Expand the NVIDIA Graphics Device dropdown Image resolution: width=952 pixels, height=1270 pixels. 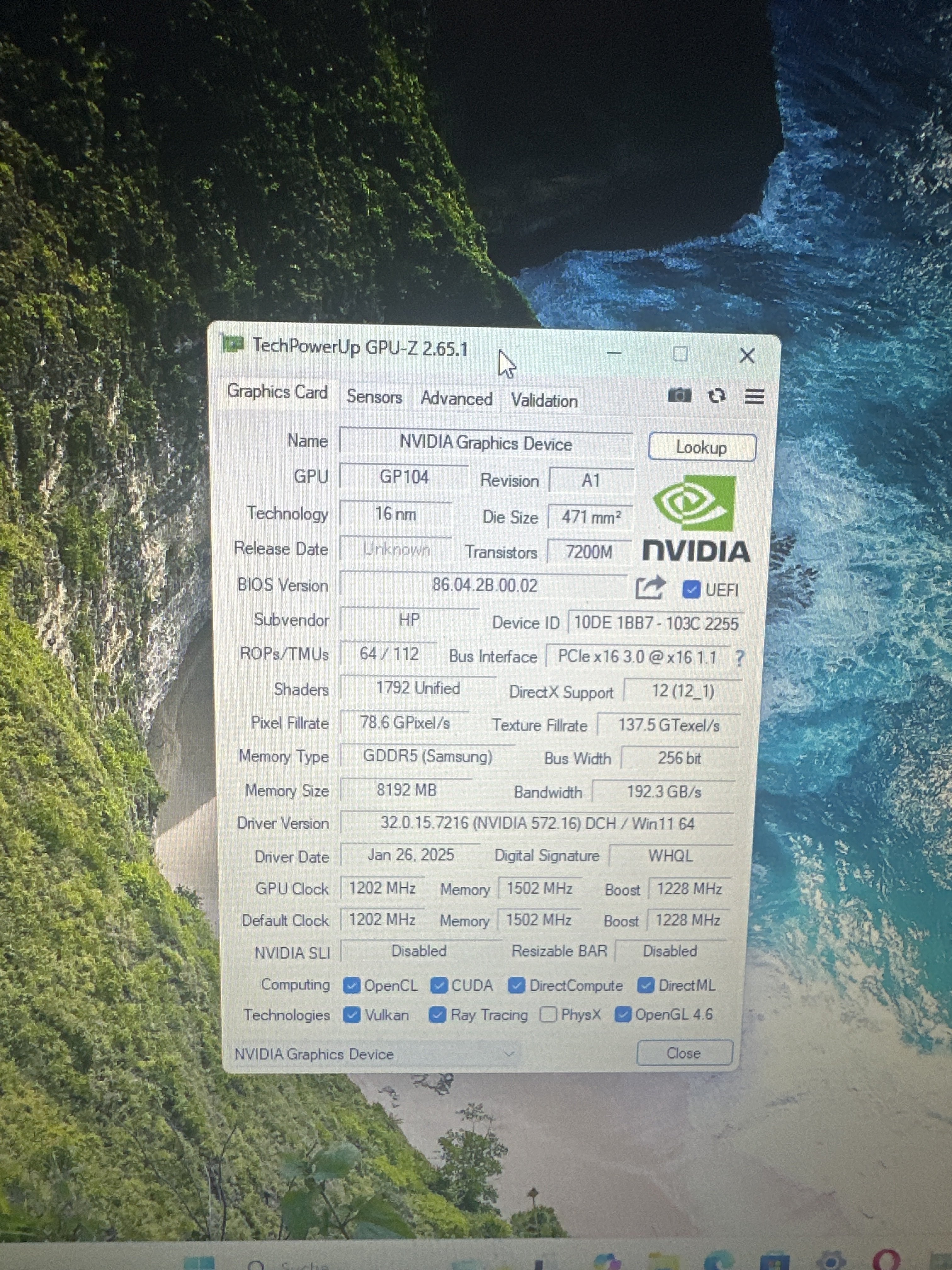pos(508,1054)
